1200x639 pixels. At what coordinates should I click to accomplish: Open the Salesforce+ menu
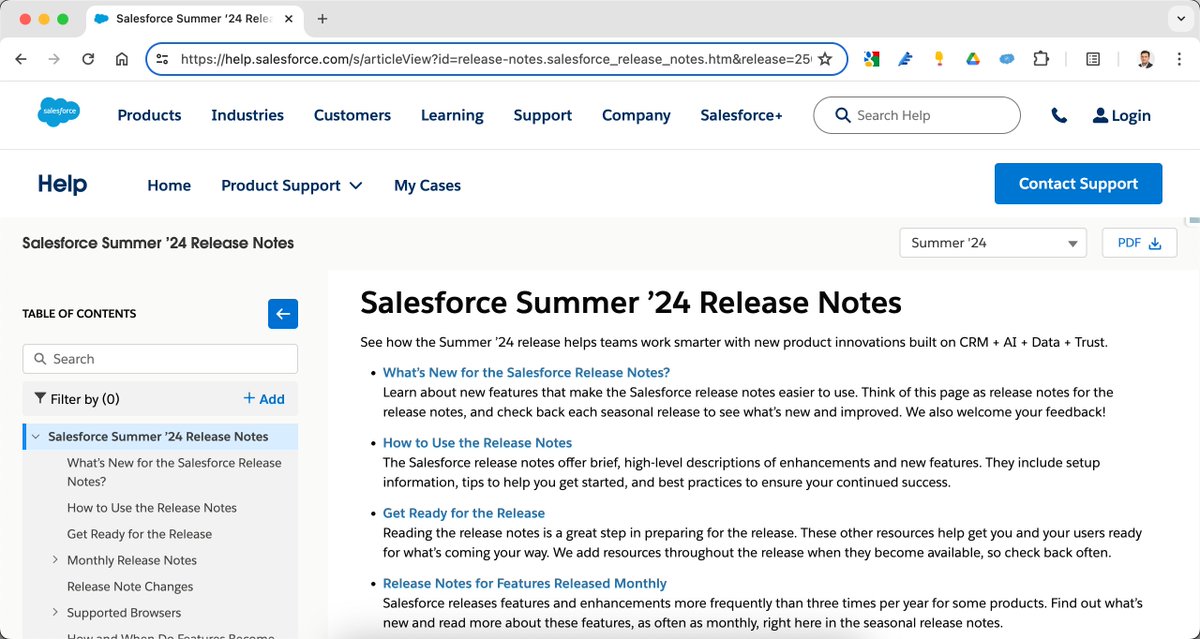click(741, 115)
